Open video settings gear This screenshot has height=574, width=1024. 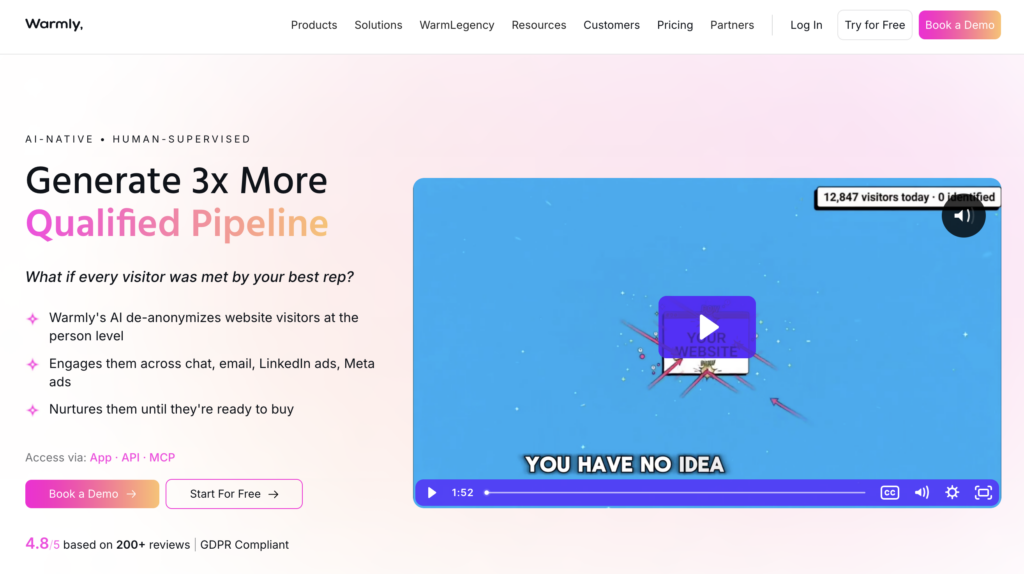[952, 492]
